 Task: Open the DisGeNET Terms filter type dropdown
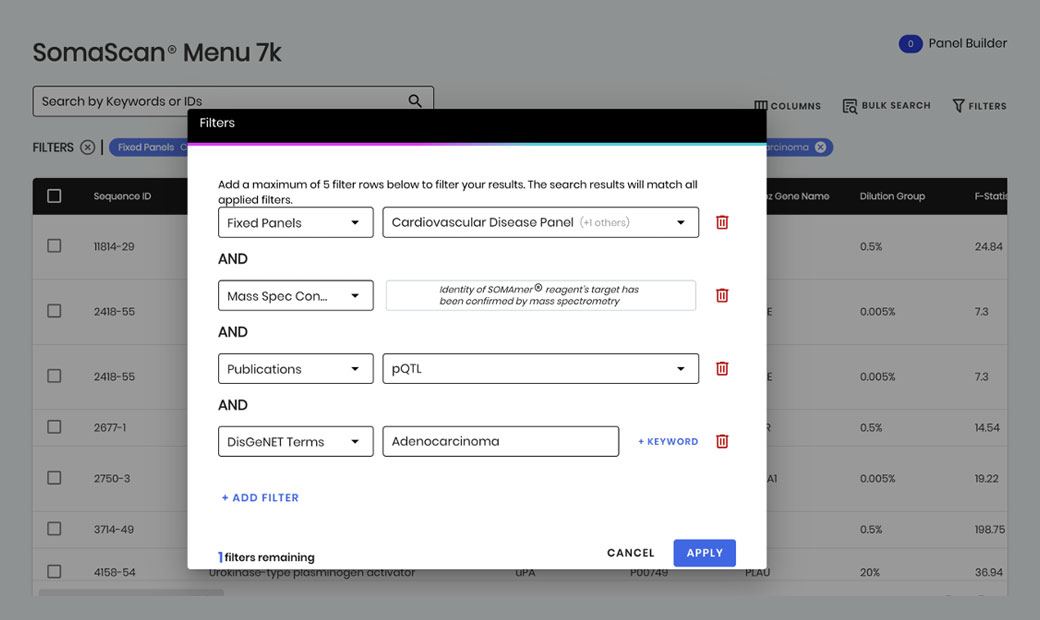coord(295,441)
